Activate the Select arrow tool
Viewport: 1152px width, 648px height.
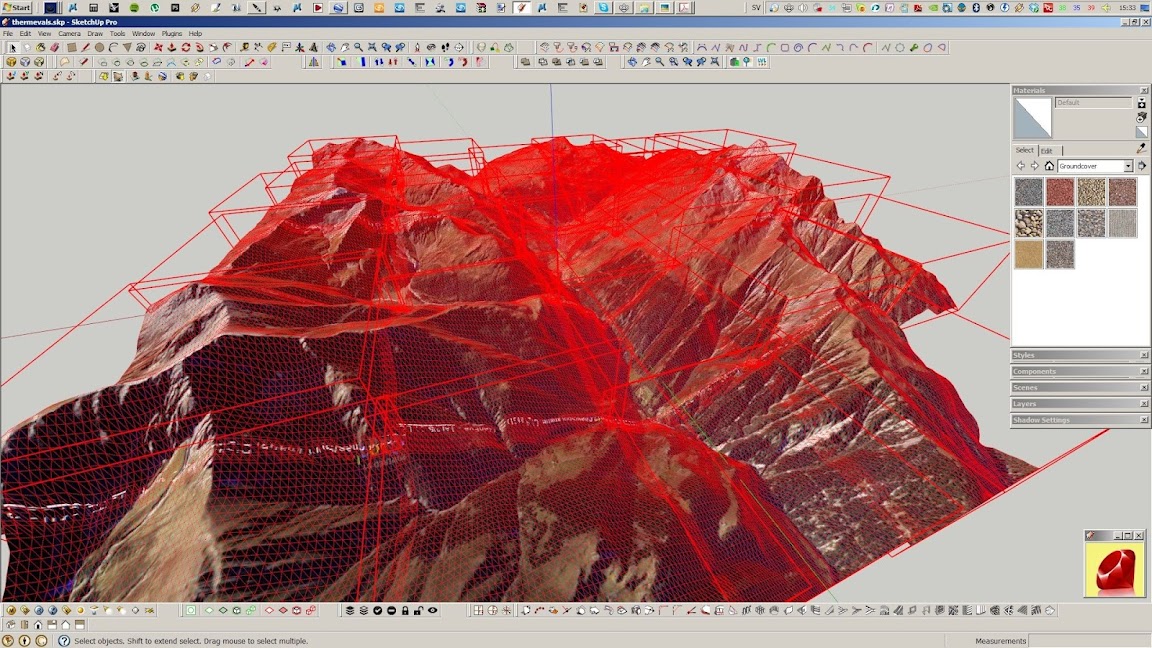coord(12,47)
